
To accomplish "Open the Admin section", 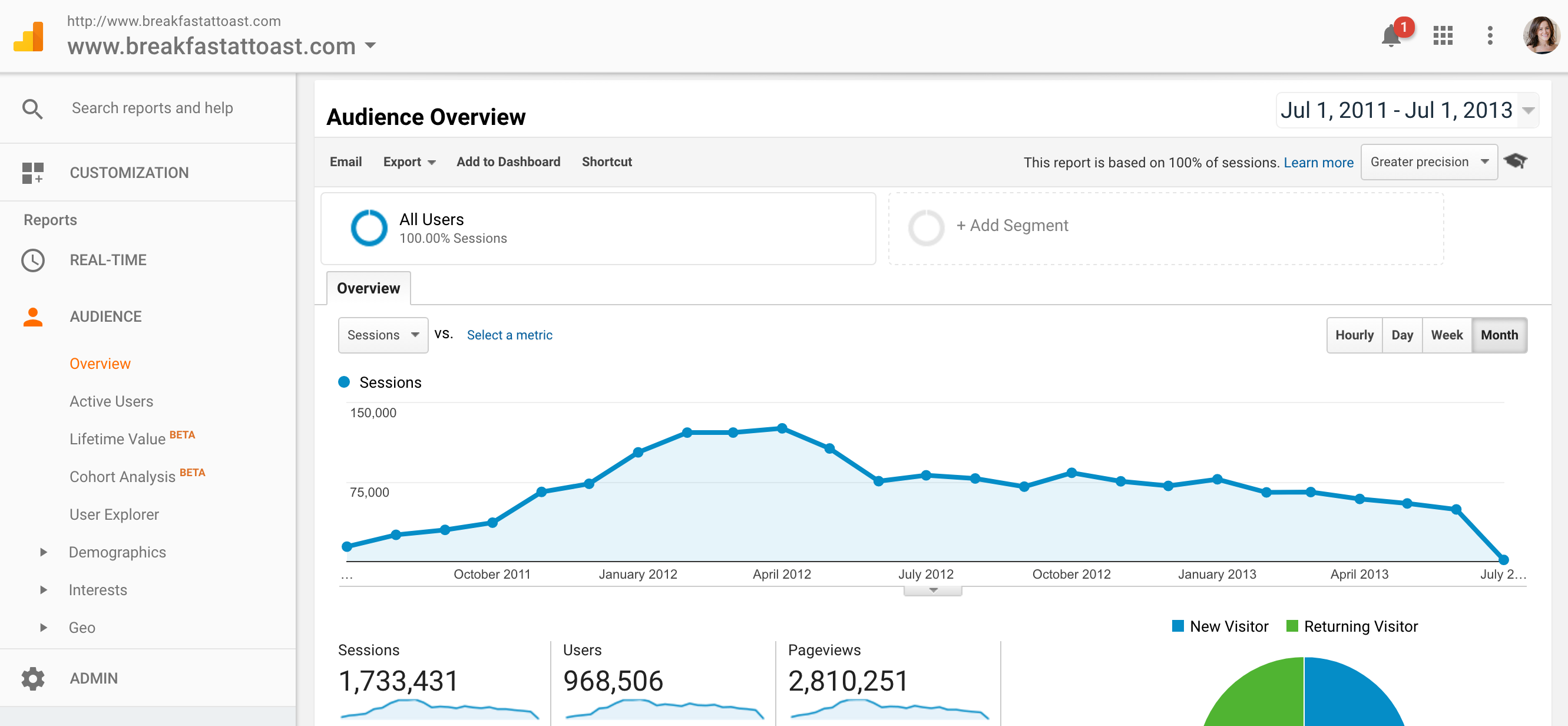I will click(94, 678).
